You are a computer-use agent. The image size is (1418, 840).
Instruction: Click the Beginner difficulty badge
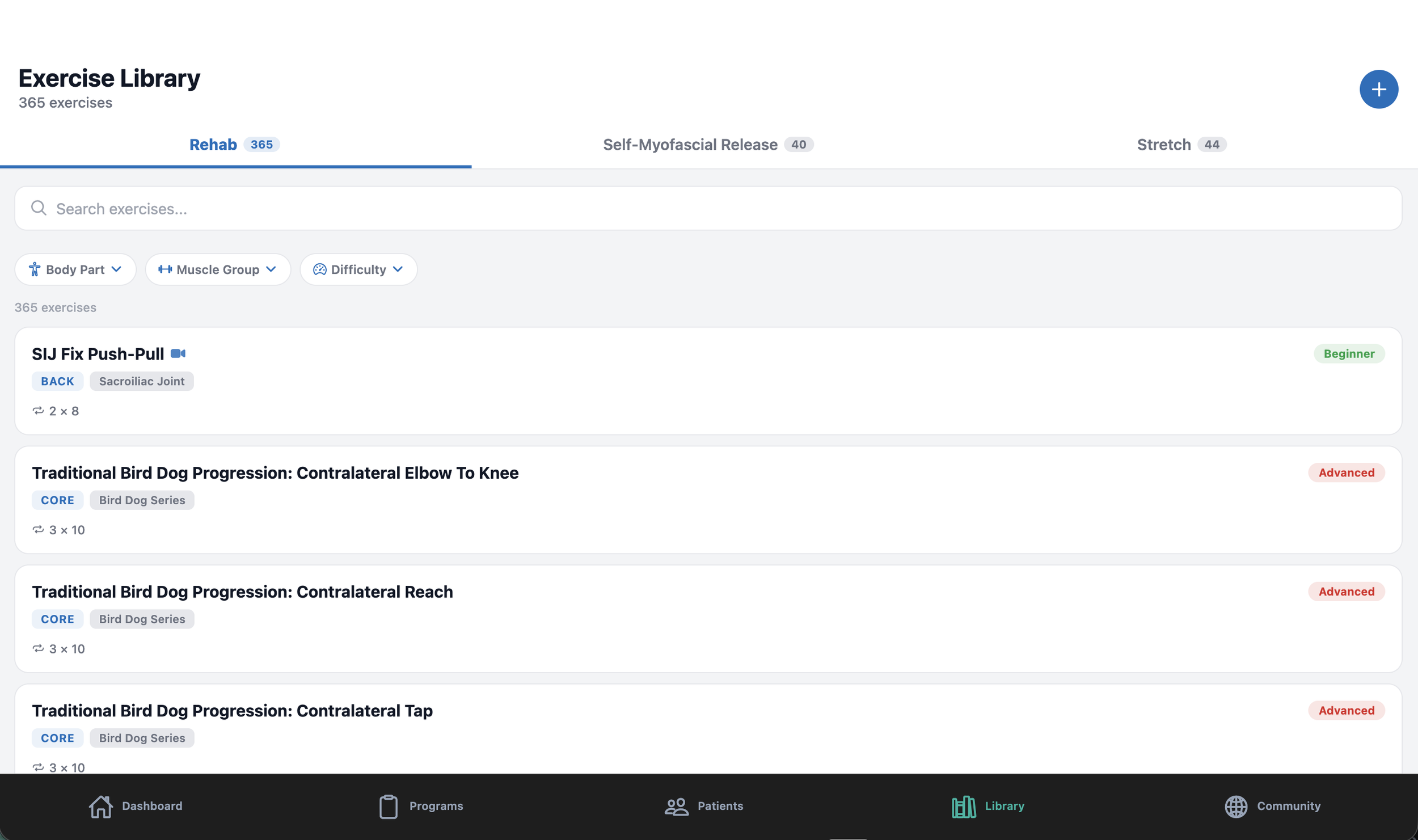pyautogui.click(x=1349, y=353)
